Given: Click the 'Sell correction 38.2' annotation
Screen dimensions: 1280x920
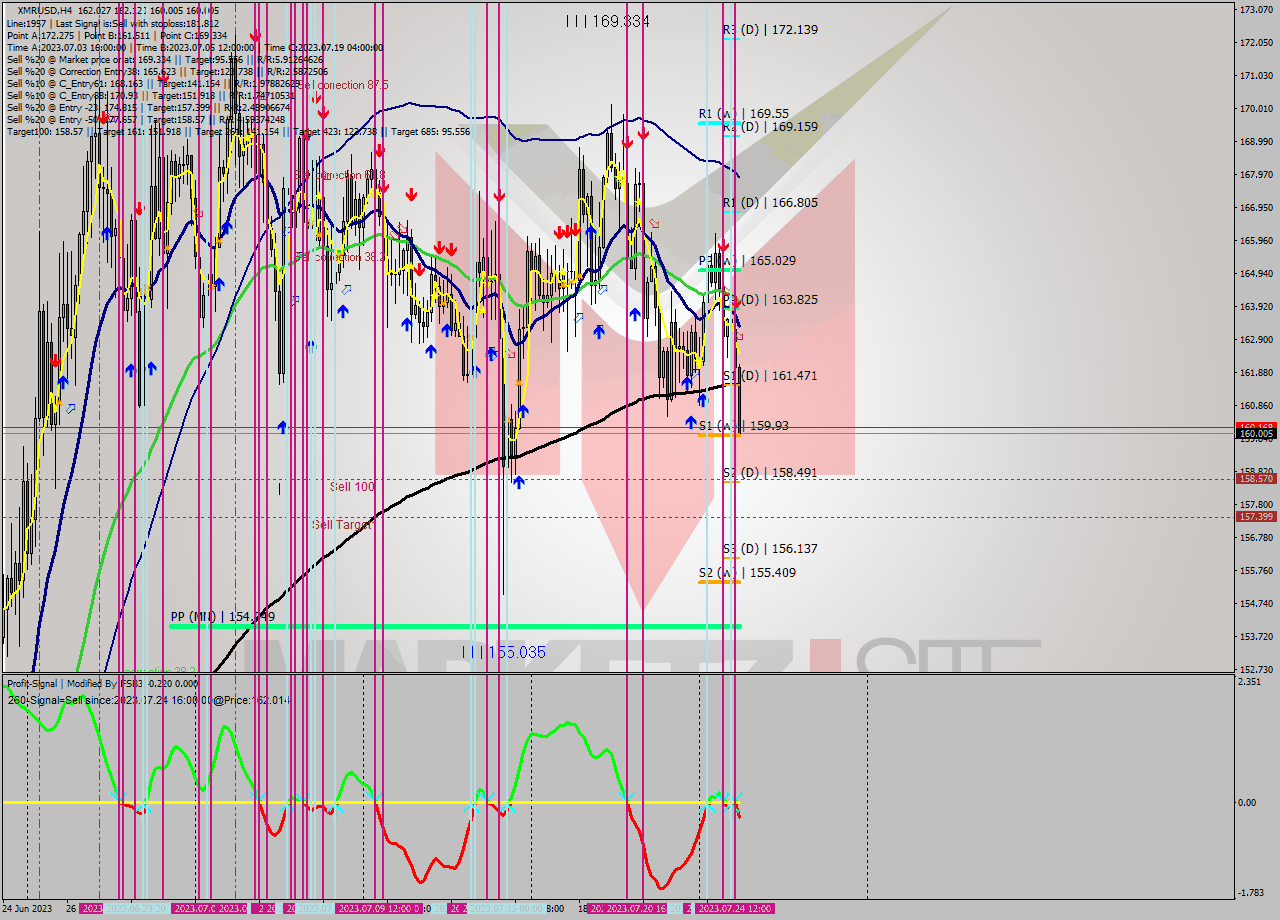Looking at the screenshot, I should [x=341, y=257].
